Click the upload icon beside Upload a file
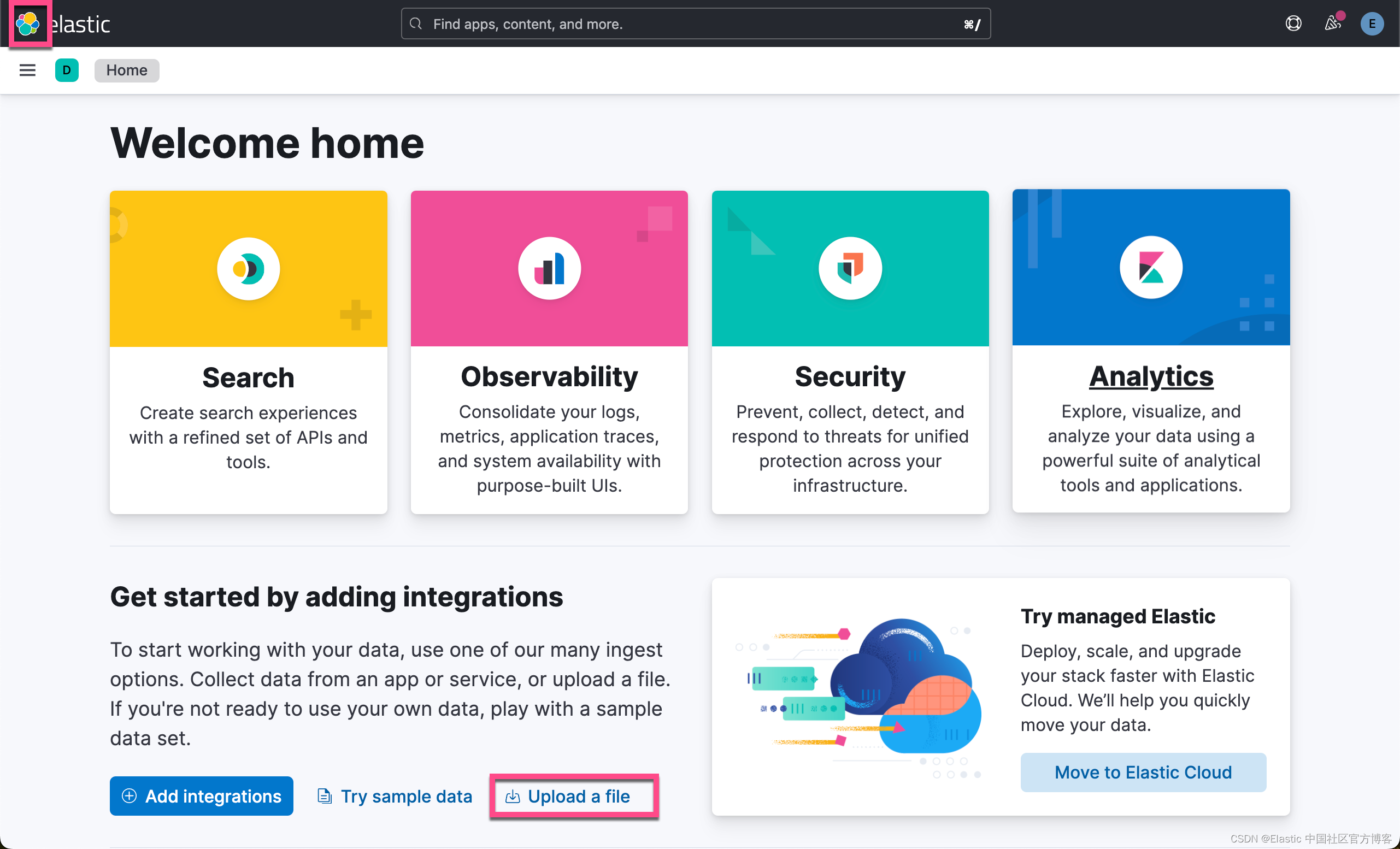 click(513, 795)
